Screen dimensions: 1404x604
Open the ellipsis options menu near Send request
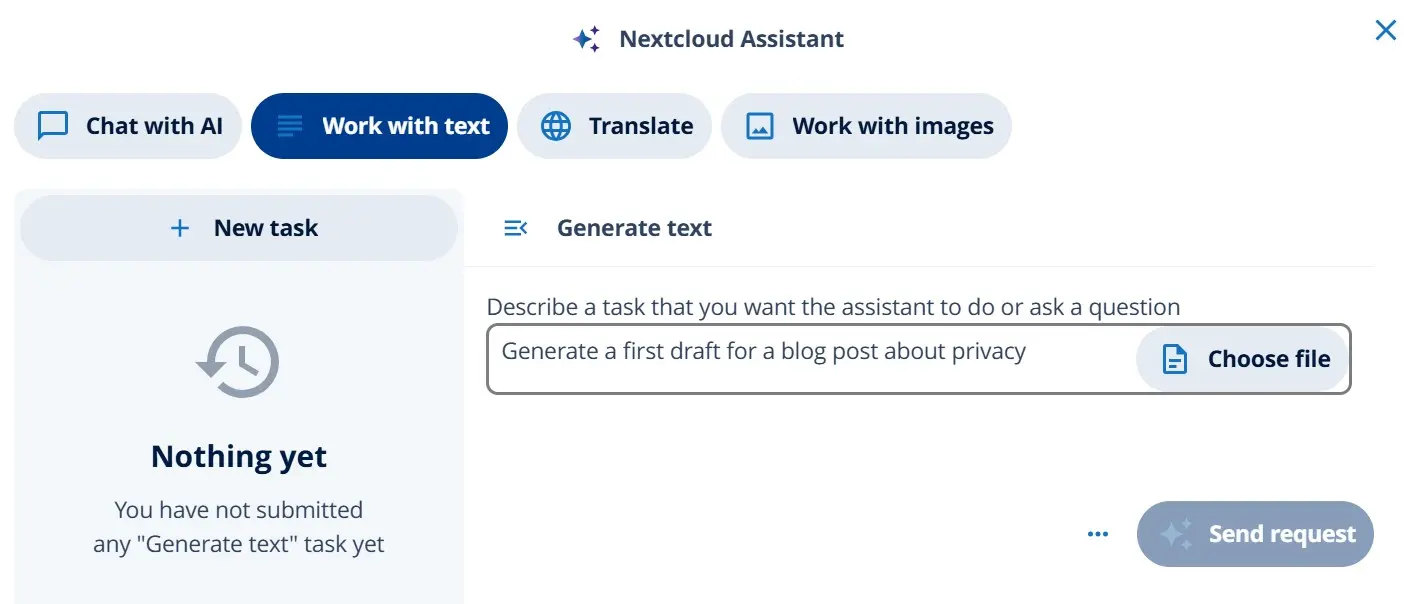click(x=1097, y=533)
